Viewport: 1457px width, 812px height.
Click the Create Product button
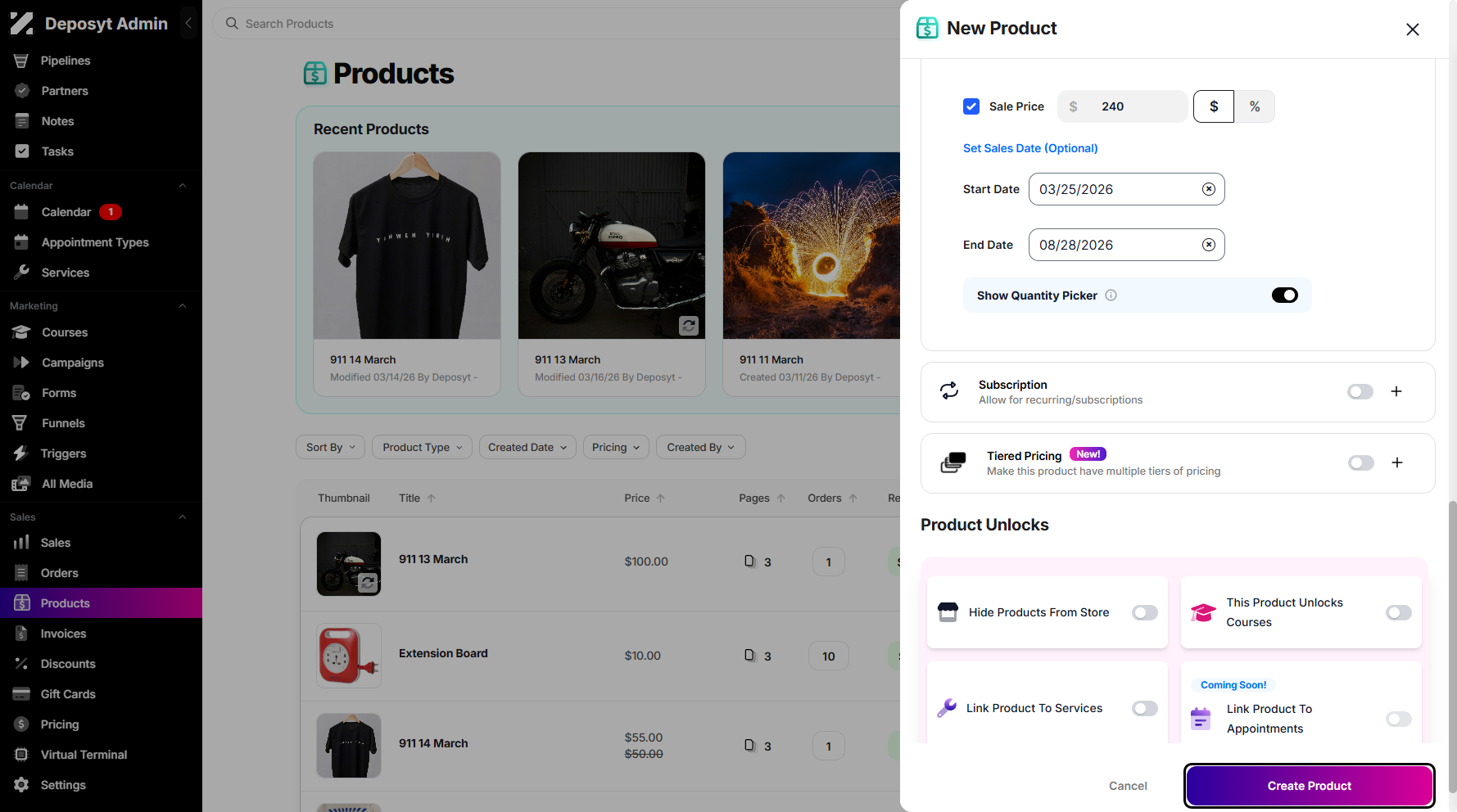tap(1309, 786)
